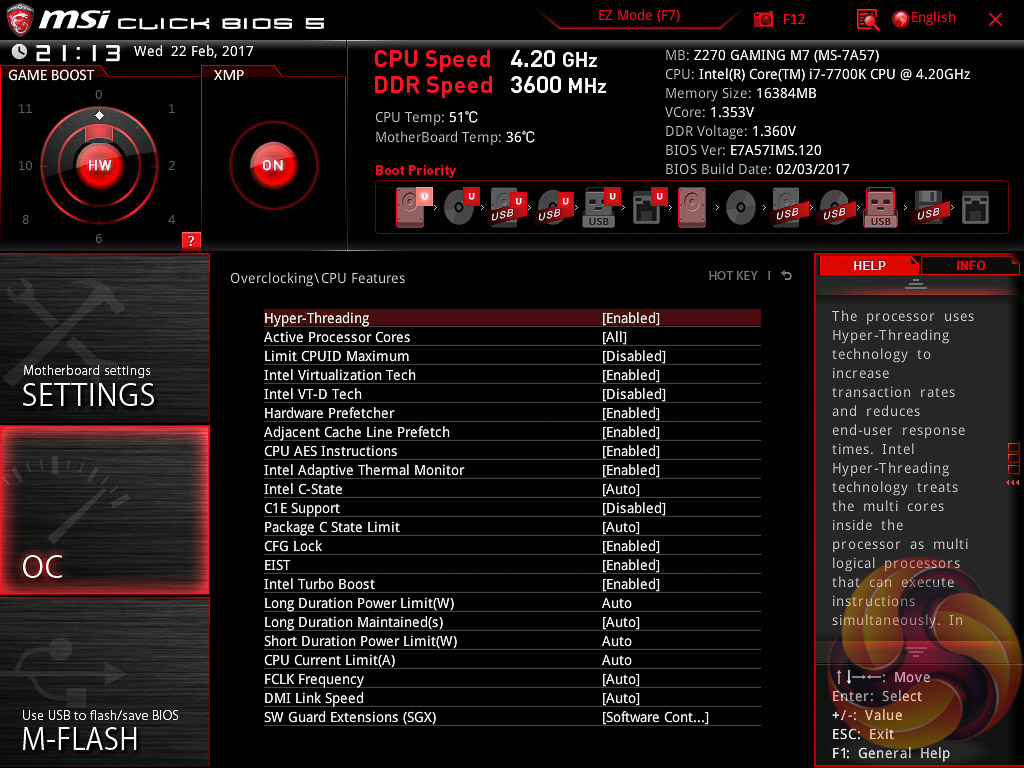Select the legacy CD/DVD boot icon
This screenshot has height=768, width=1024.
pos(741,208)
